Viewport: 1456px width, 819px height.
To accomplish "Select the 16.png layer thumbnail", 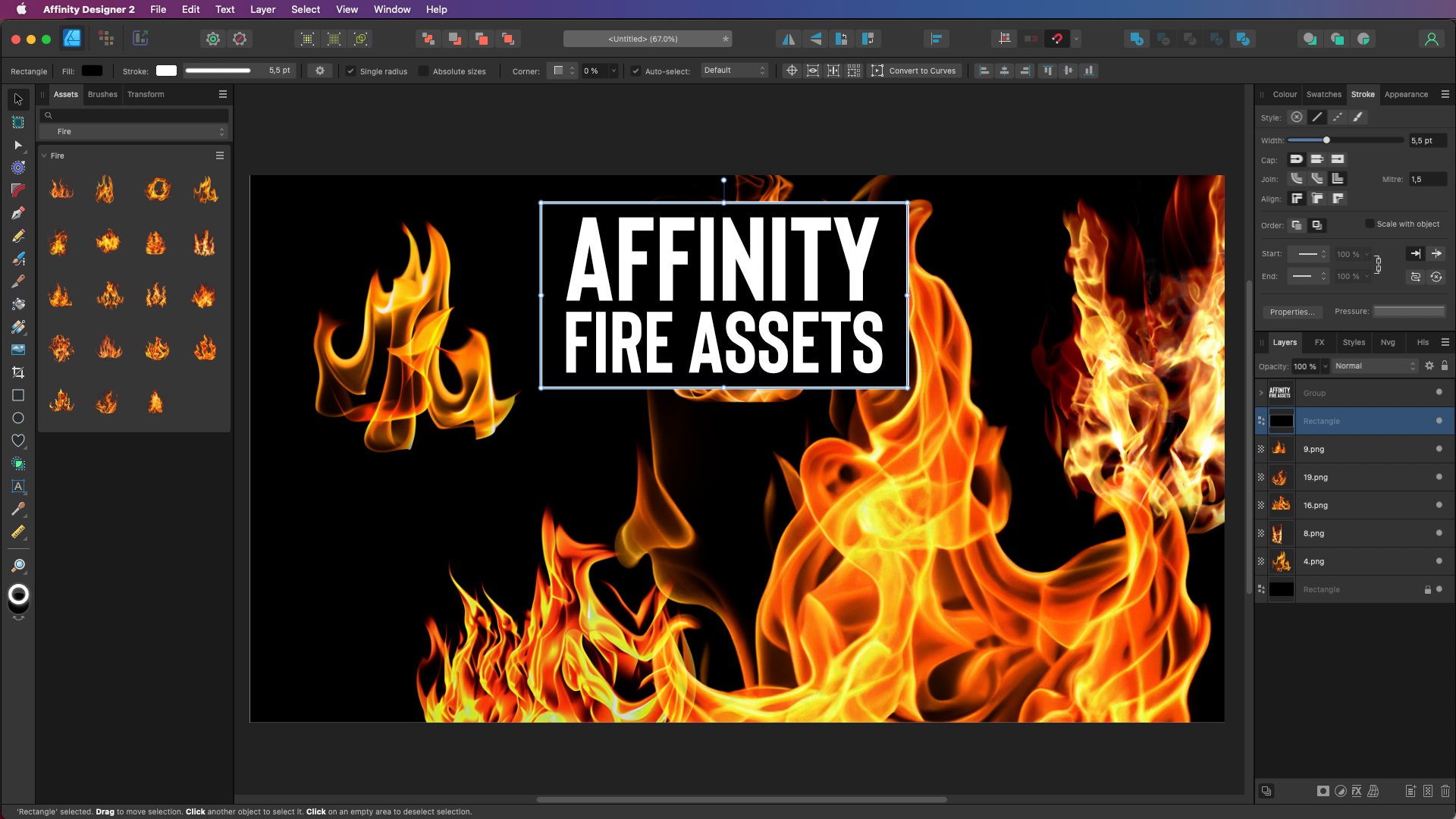I will [1282, 505].
